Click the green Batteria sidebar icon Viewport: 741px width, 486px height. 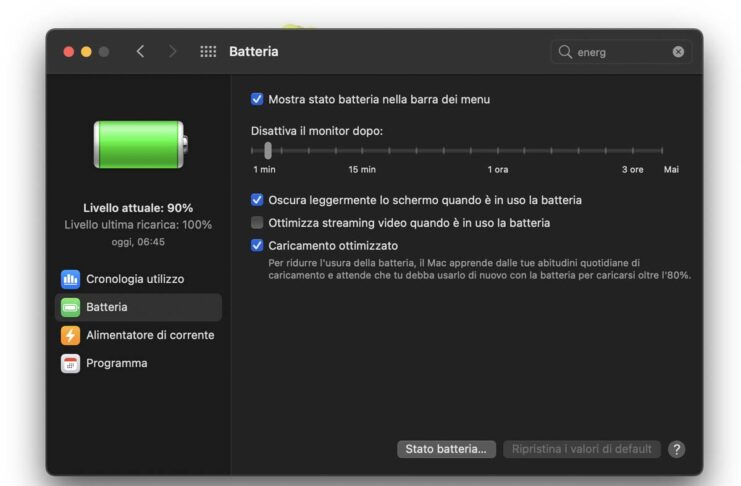click(x=70, y=307)
